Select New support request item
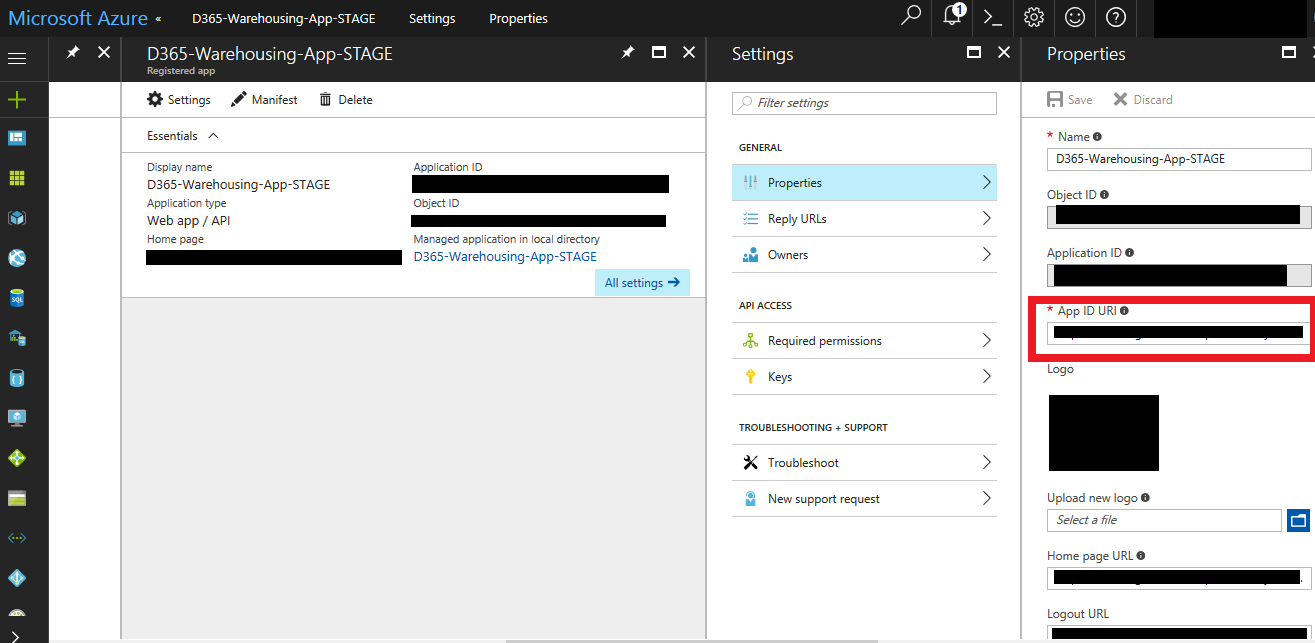1315x643 pixels. (x=864, y=498)
